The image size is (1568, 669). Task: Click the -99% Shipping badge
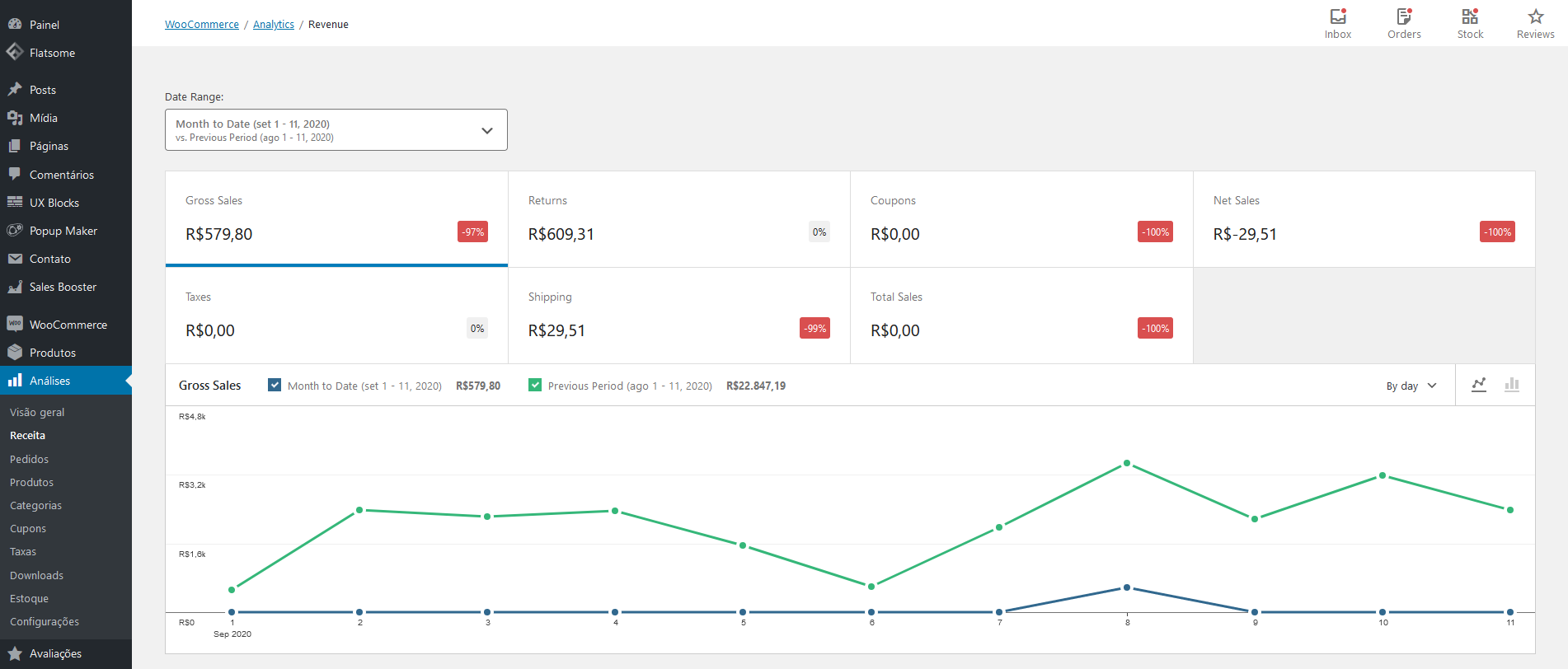click(x=815, y=328)
